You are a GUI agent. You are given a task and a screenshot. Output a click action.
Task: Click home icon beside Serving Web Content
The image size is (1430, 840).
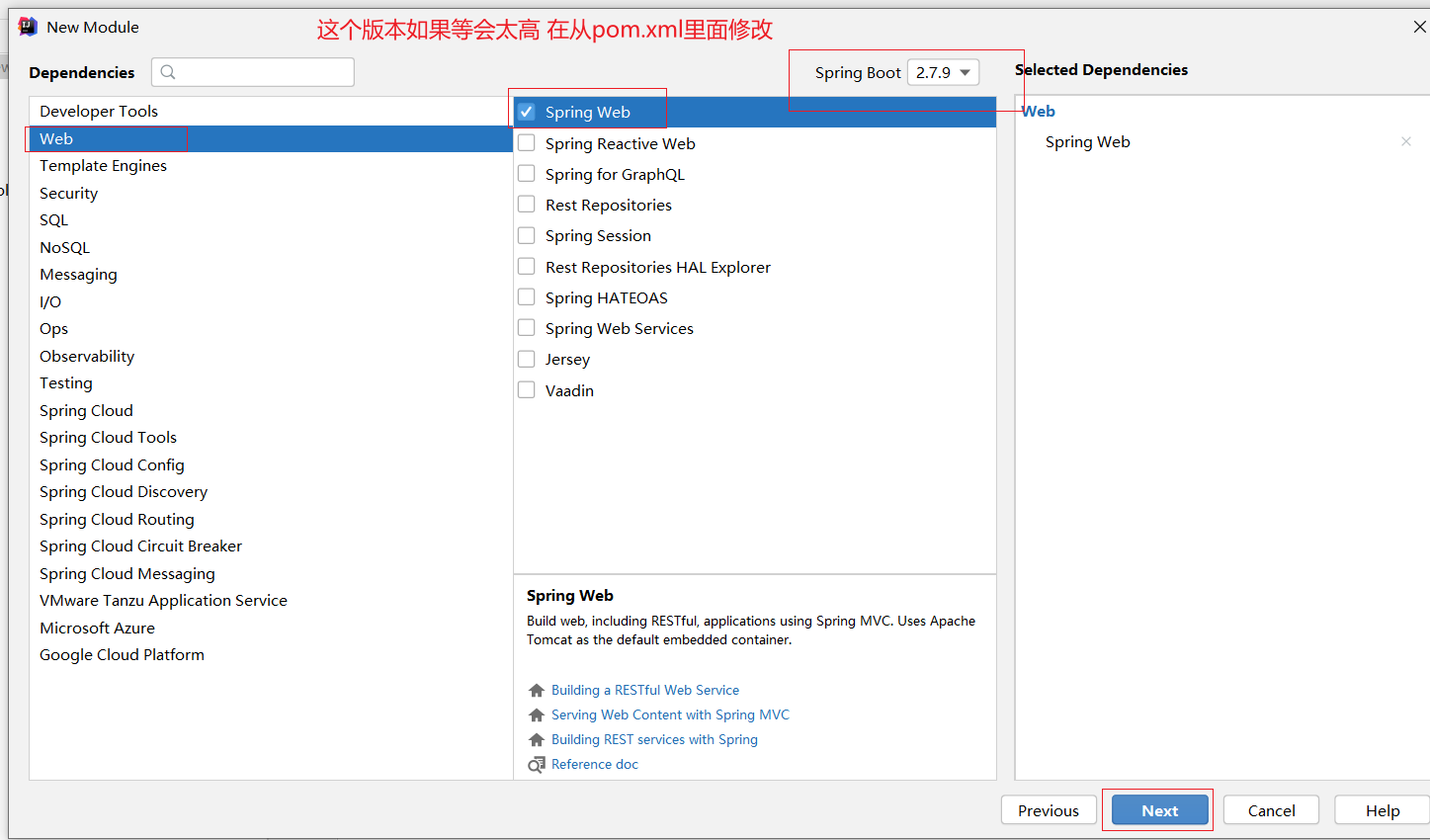tap(537, 715)
